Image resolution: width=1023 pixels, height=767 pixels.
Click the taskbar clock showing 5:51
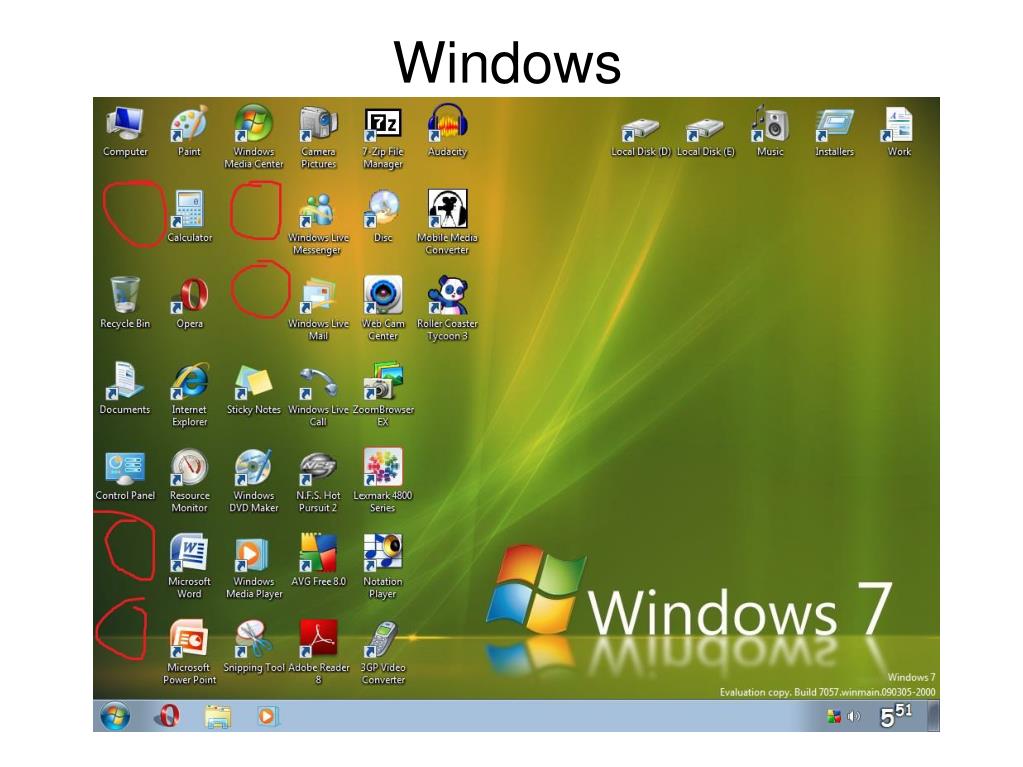pos(896,715)
